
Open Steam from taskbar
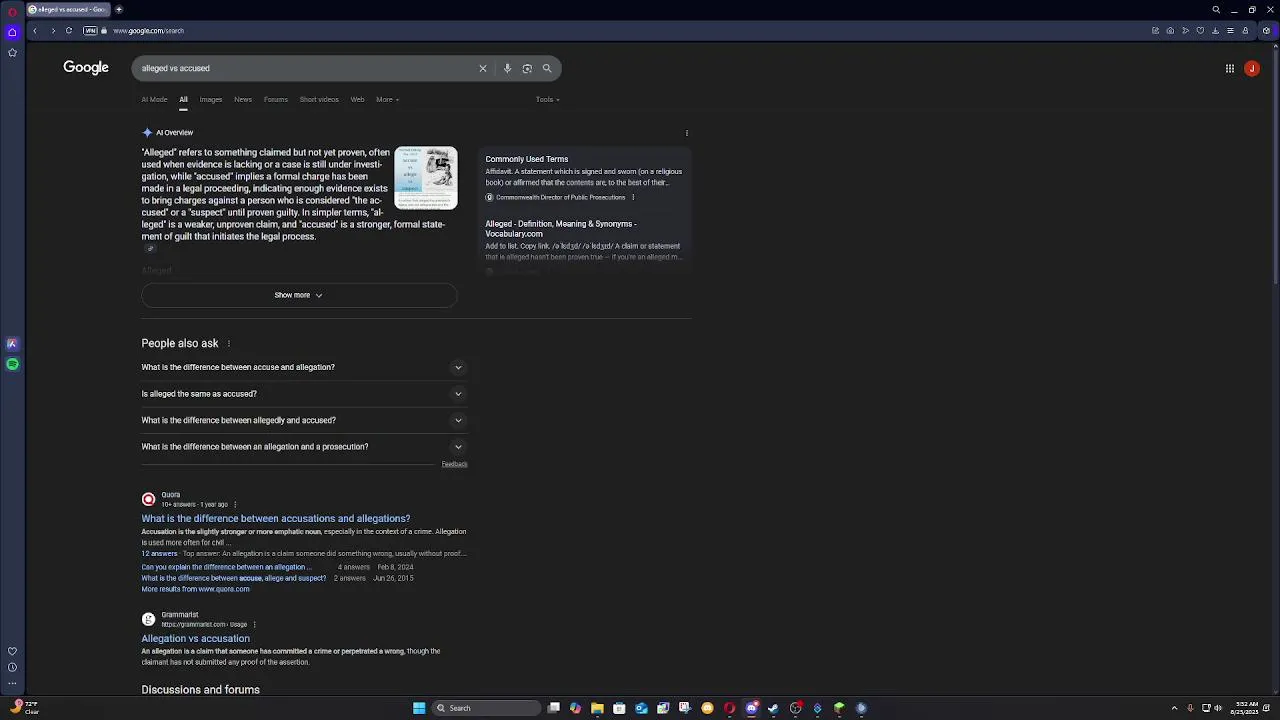pos(773,708)
